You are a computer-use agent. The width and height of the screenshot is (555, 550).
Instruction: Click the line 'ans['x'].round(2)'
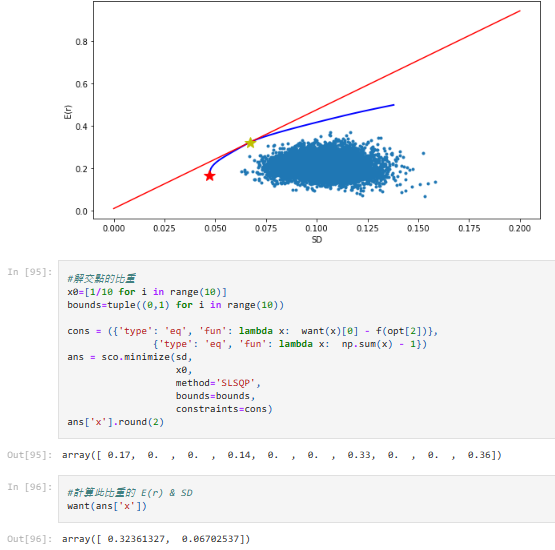[x=116, y=422]
